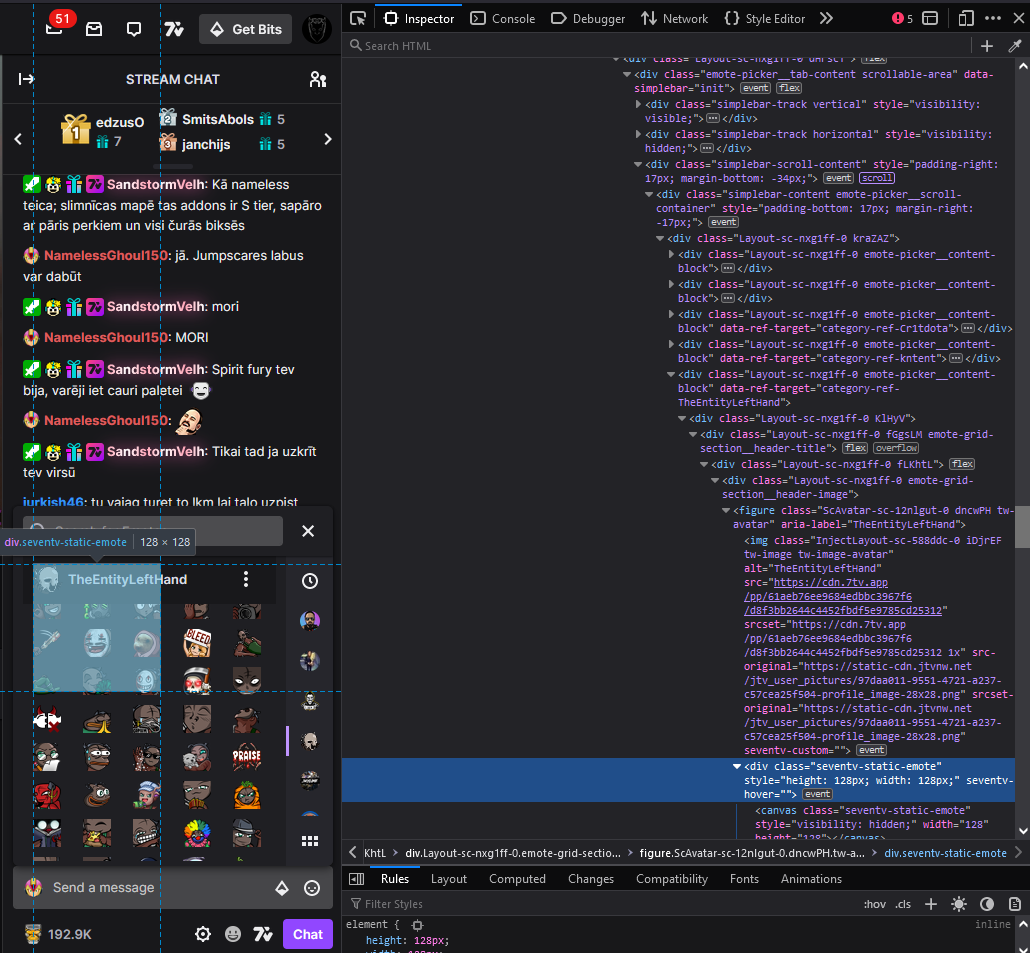Click the 7TV logo in the top bar

(174, 29)
